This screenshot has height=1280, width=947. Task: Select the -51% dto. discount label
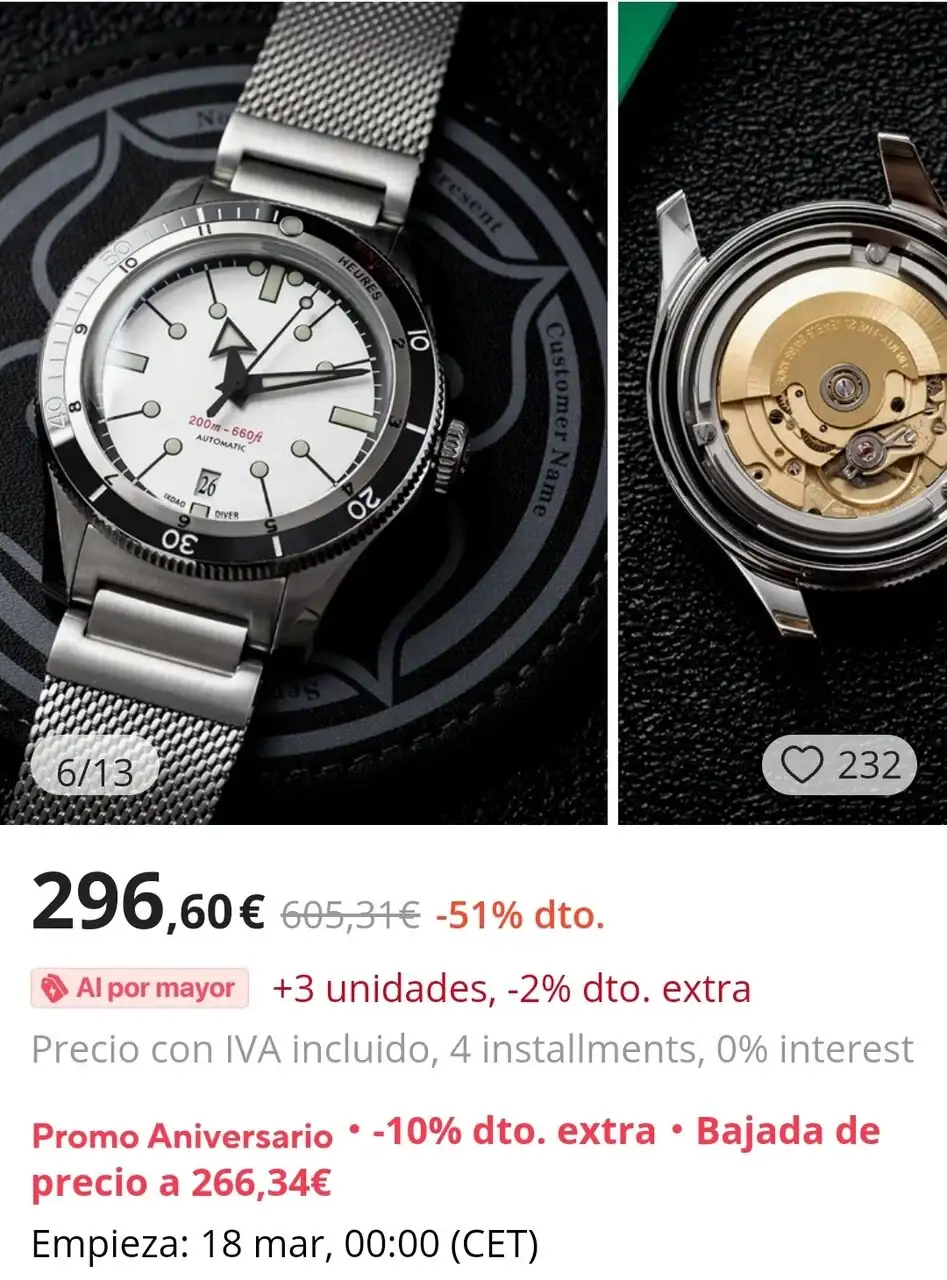[520, 913]
